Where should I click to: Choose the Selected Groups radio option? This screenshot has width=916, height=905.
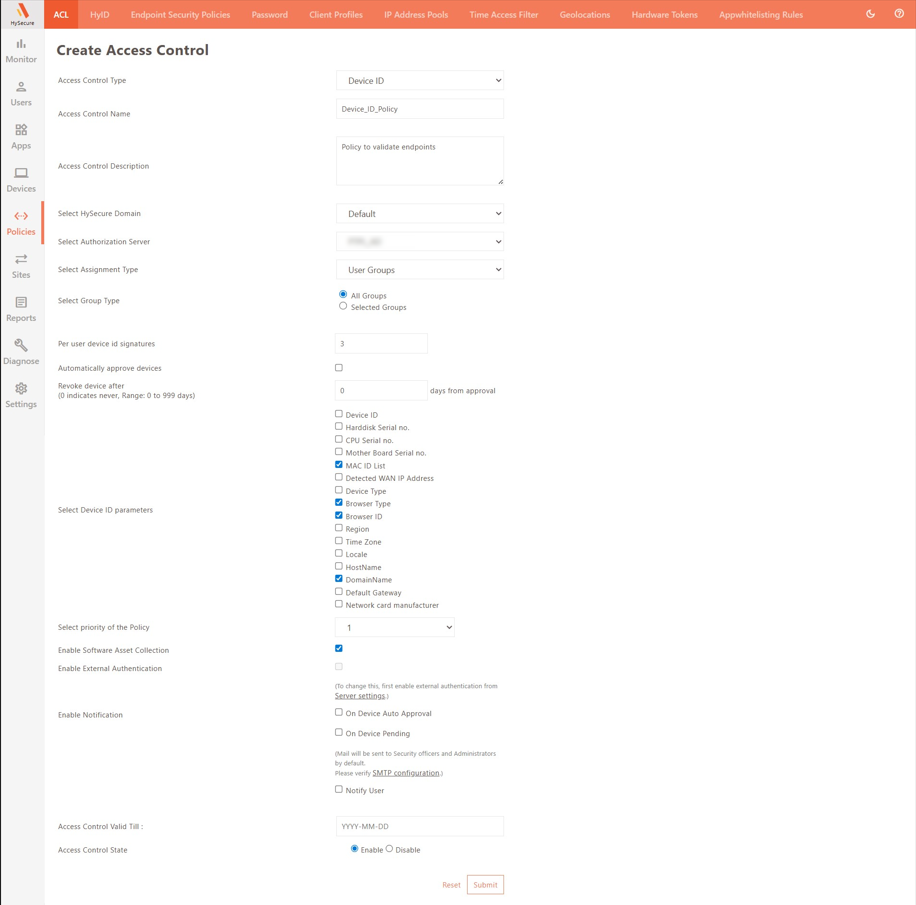343,307
